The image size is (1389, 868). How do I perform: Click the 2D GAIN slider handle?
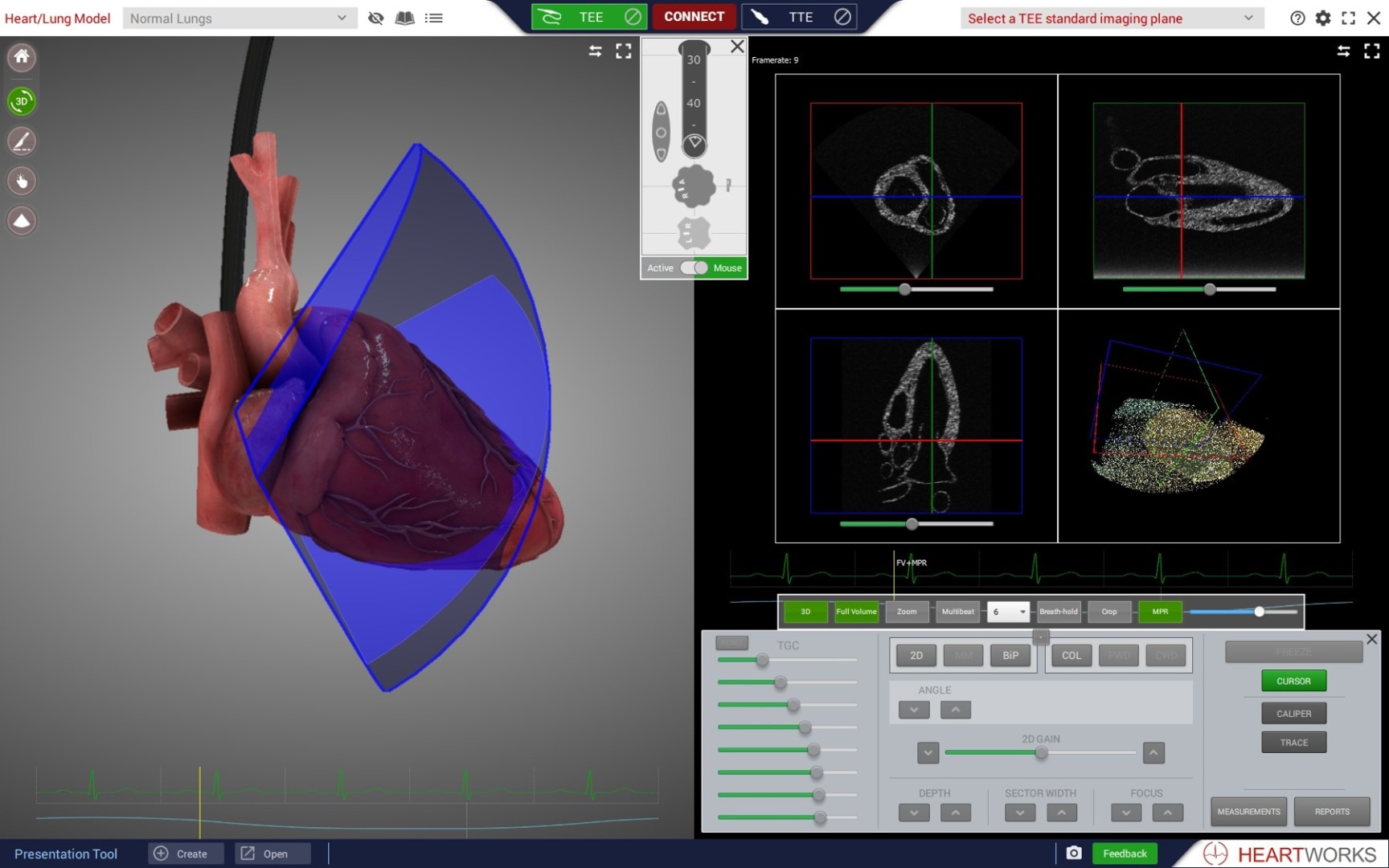(1041, 753)
